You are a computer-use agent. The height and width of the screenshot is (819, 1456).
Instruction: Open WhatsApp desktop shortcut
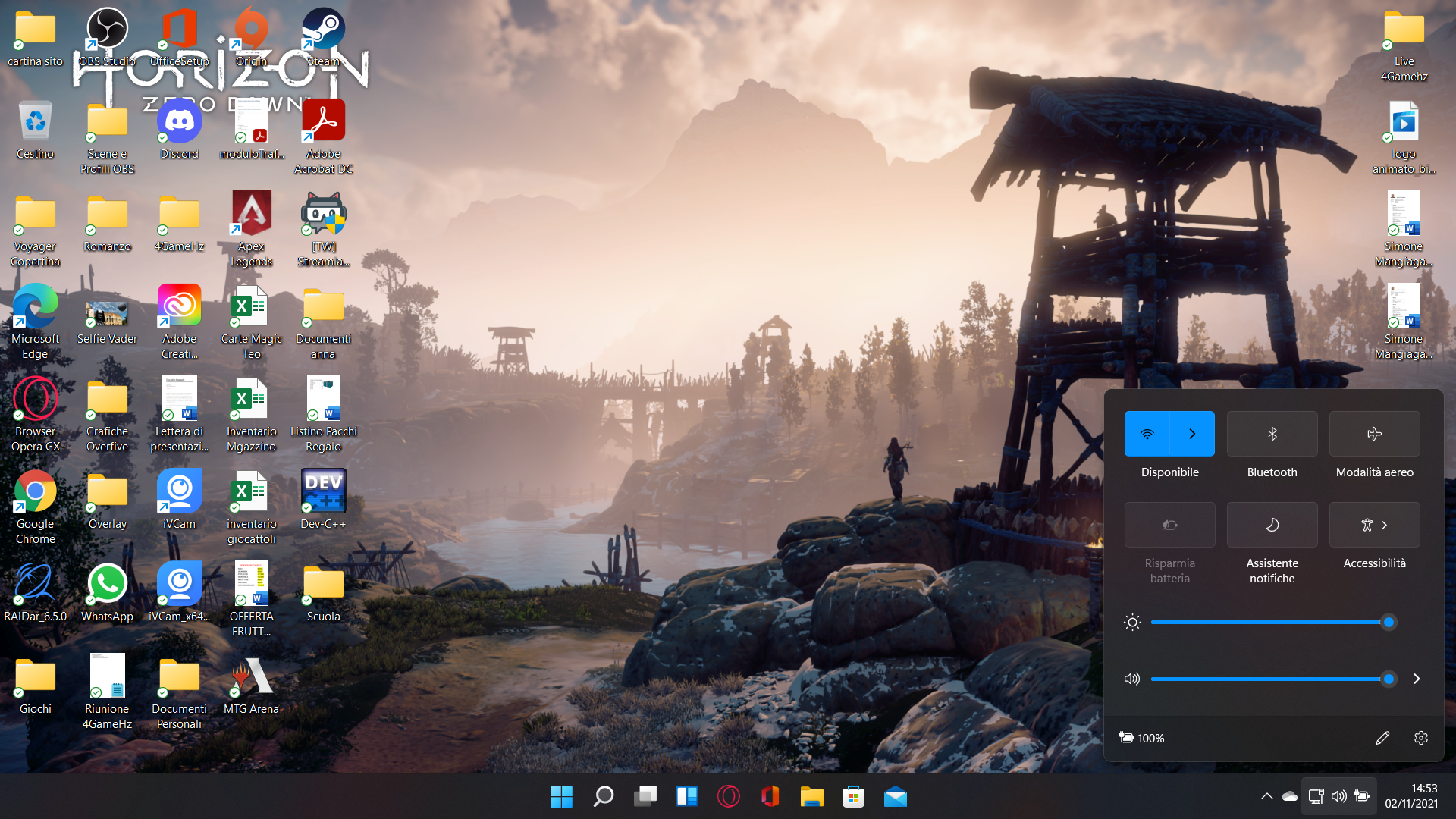pos(107,593)
